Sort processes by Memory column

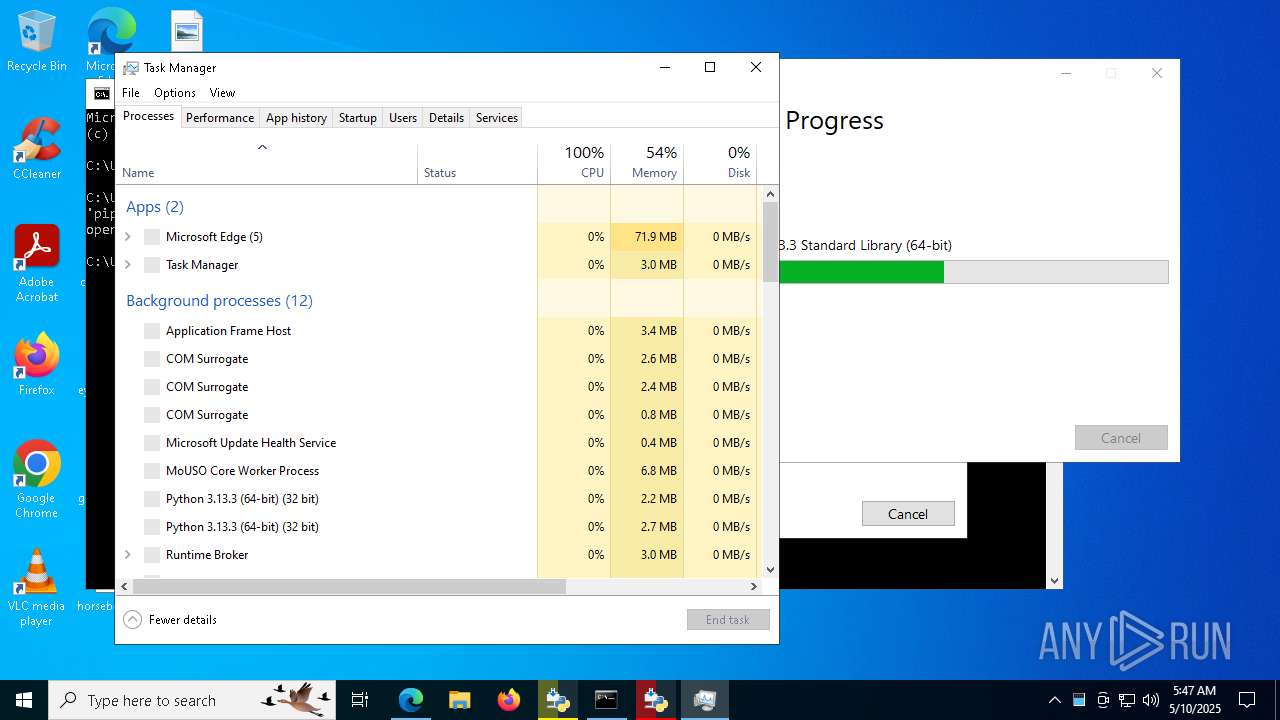(x=647, y=162)
